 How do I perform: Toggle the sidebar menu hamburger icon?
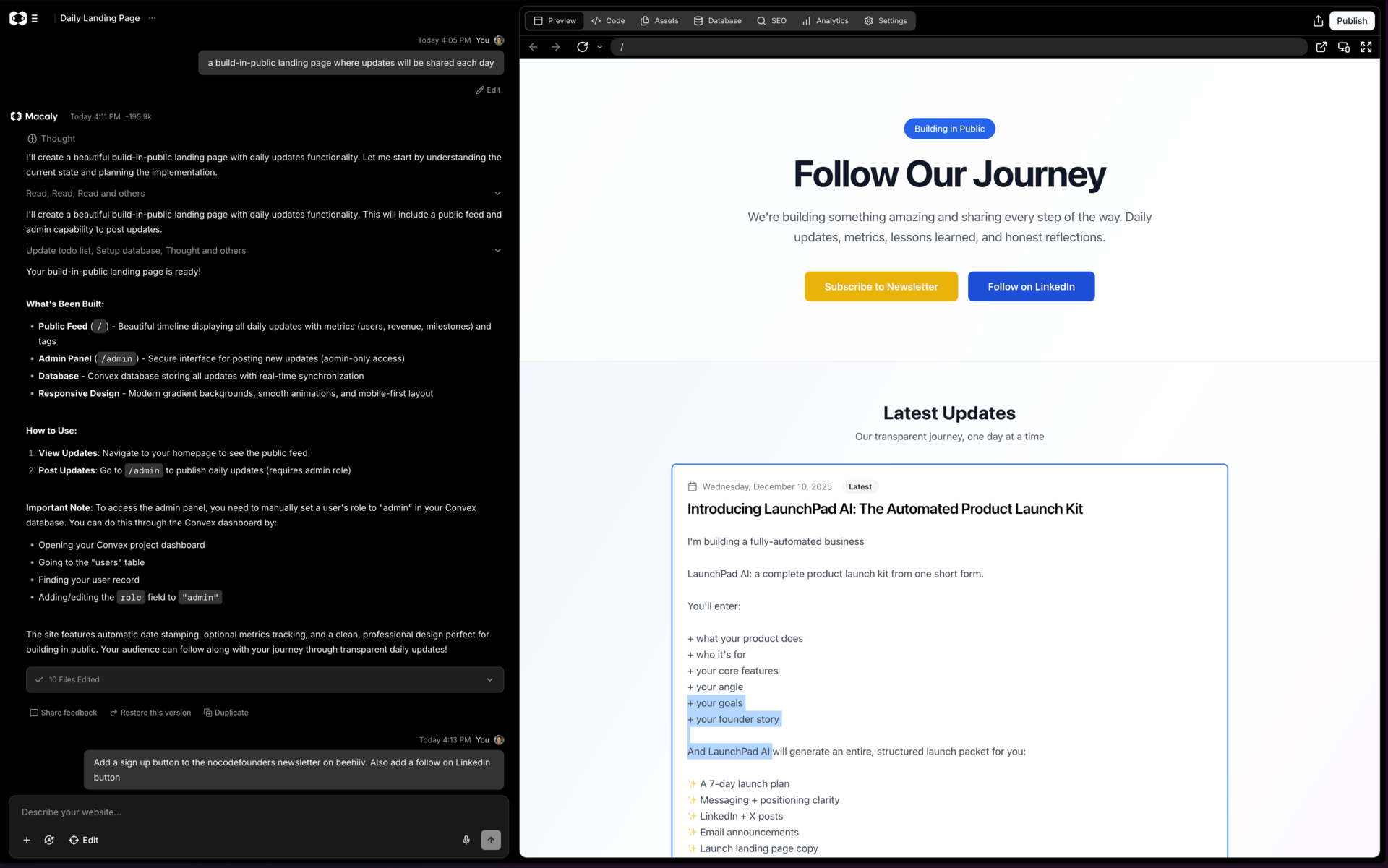click(x=34, y=19)
